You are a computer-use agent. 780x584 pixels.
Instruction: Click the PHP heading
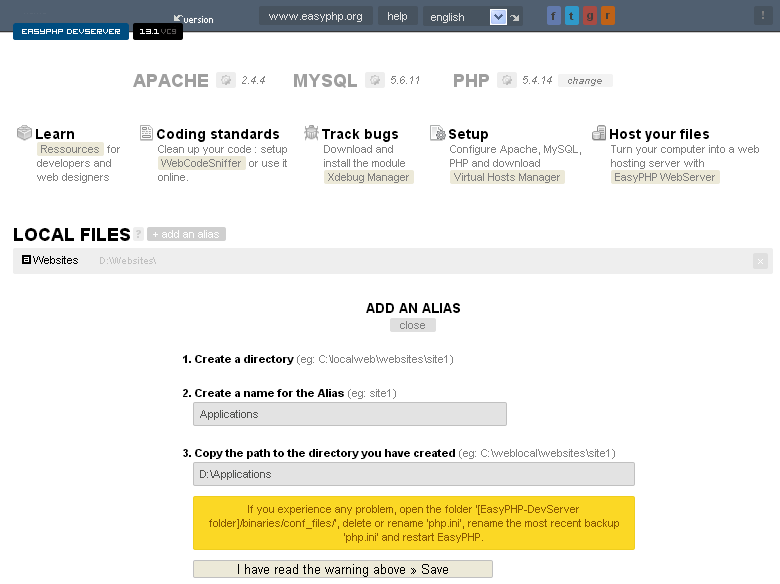(x=471, y=81)
